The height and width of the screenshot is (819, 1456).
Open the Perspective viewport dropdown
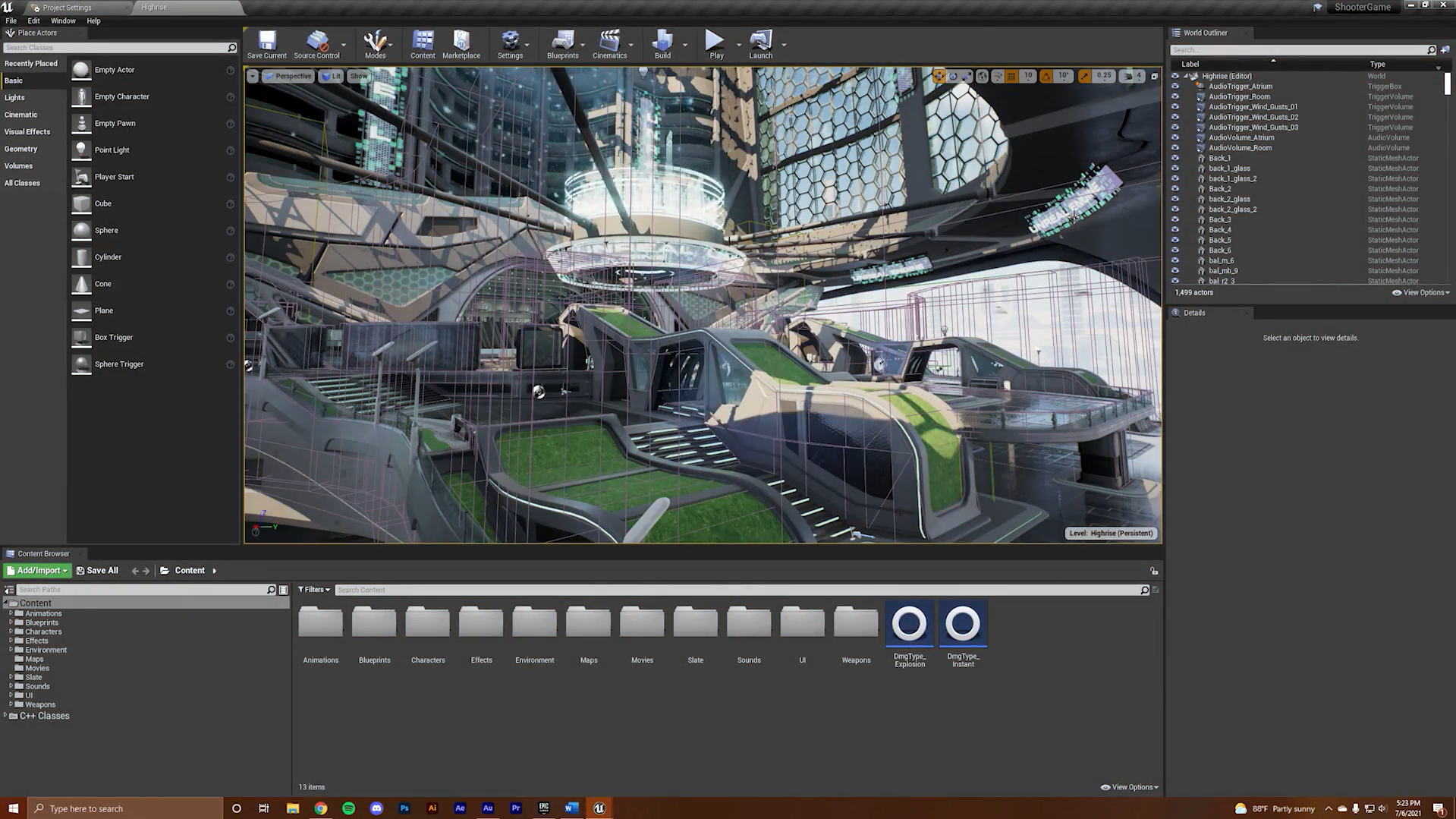pos(288,76)
